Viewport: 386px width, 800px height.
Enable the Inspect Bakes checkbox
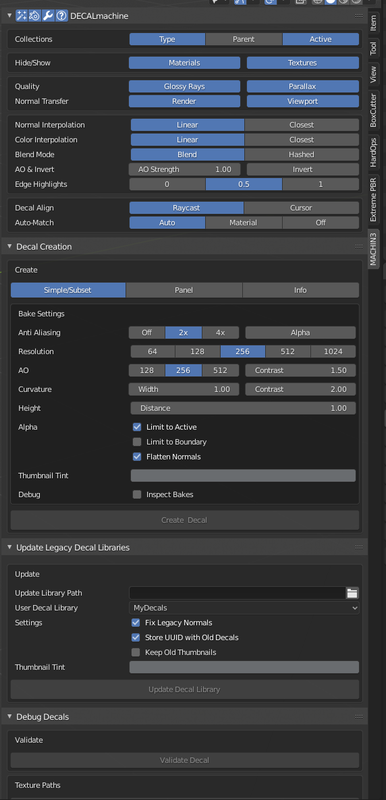point(137,494)
